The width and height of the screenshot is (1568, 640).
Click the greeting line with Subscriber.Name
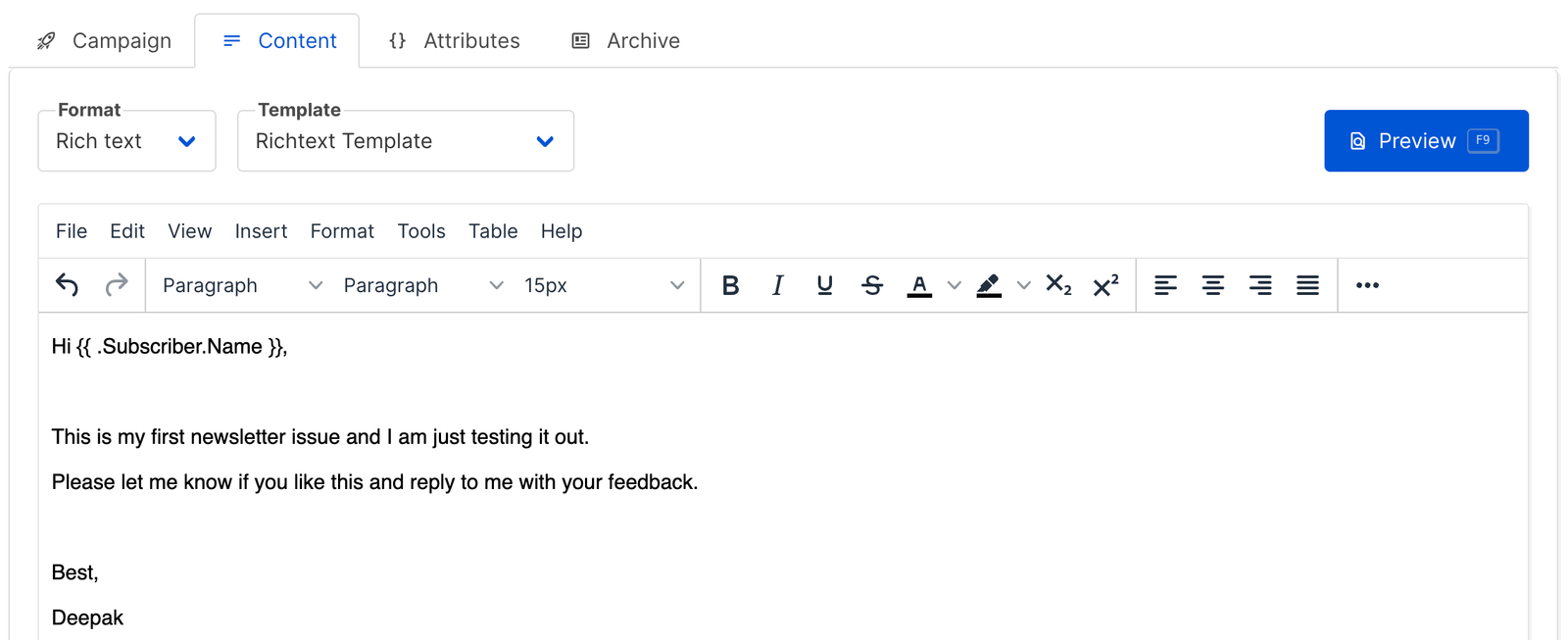coord(170,347)
